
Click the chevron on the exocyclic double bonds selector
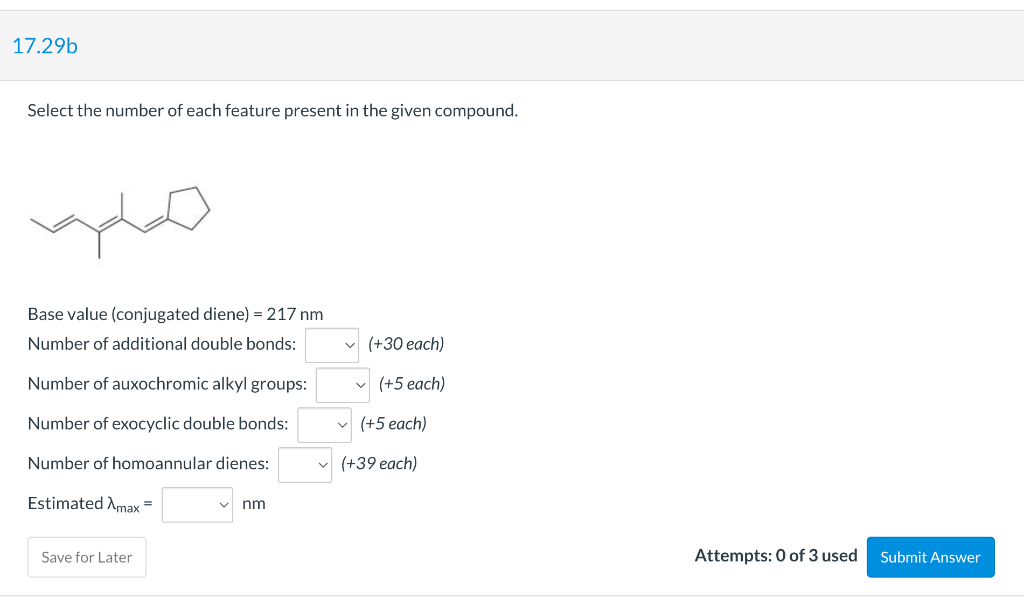341,424
